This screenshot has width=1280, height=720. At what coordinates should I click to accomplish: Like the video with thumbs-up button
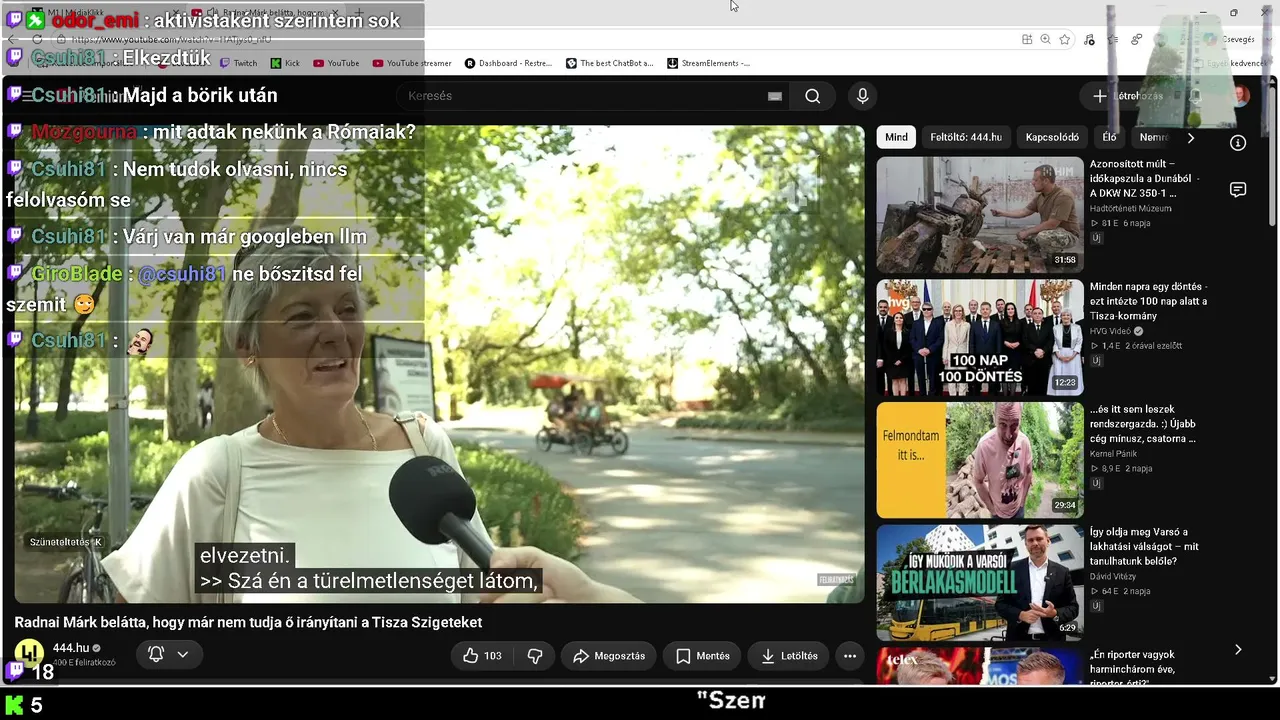coord(482,656)
